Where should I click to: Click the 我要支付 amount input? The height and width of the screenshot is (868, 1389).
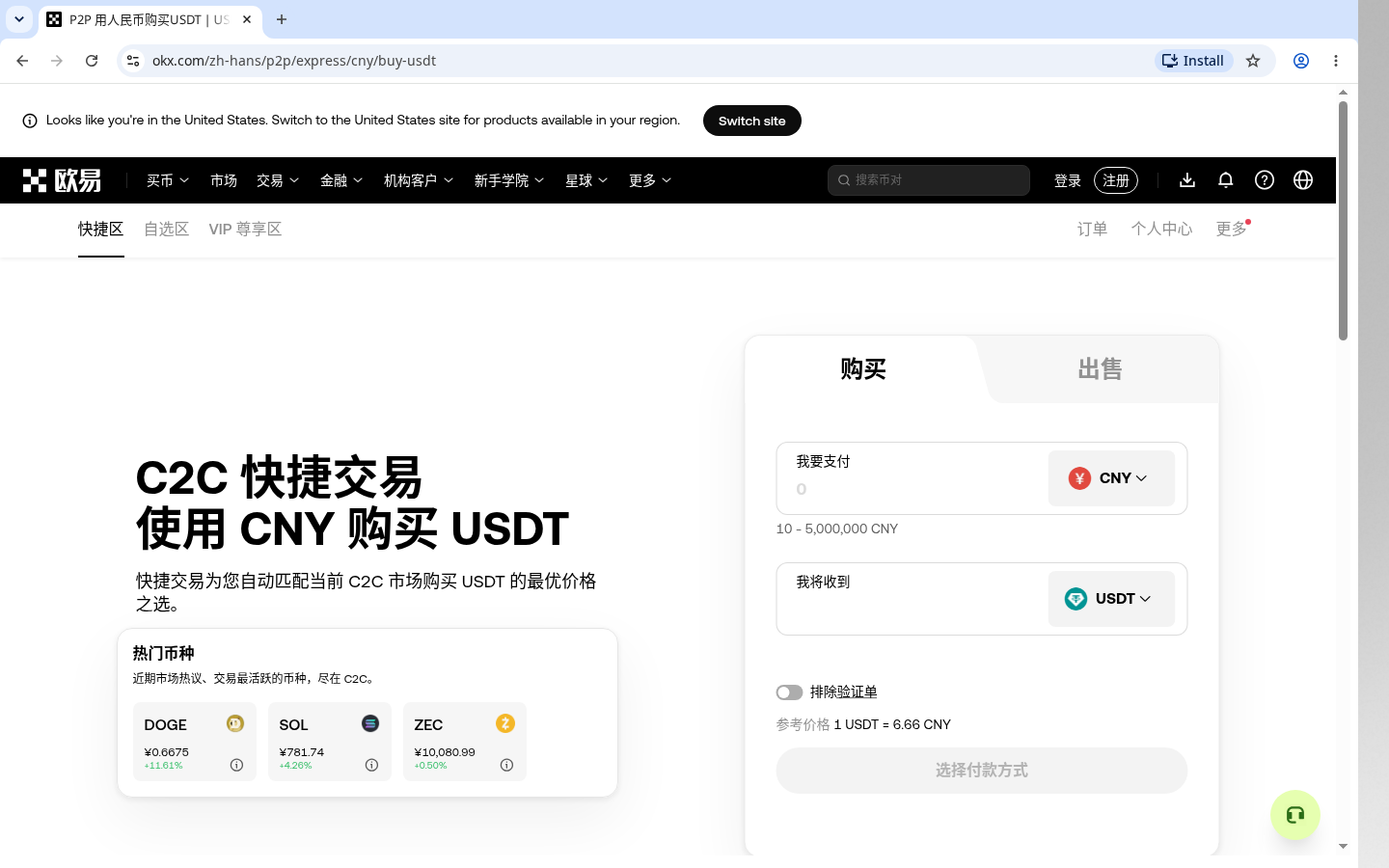click(912, 489)
